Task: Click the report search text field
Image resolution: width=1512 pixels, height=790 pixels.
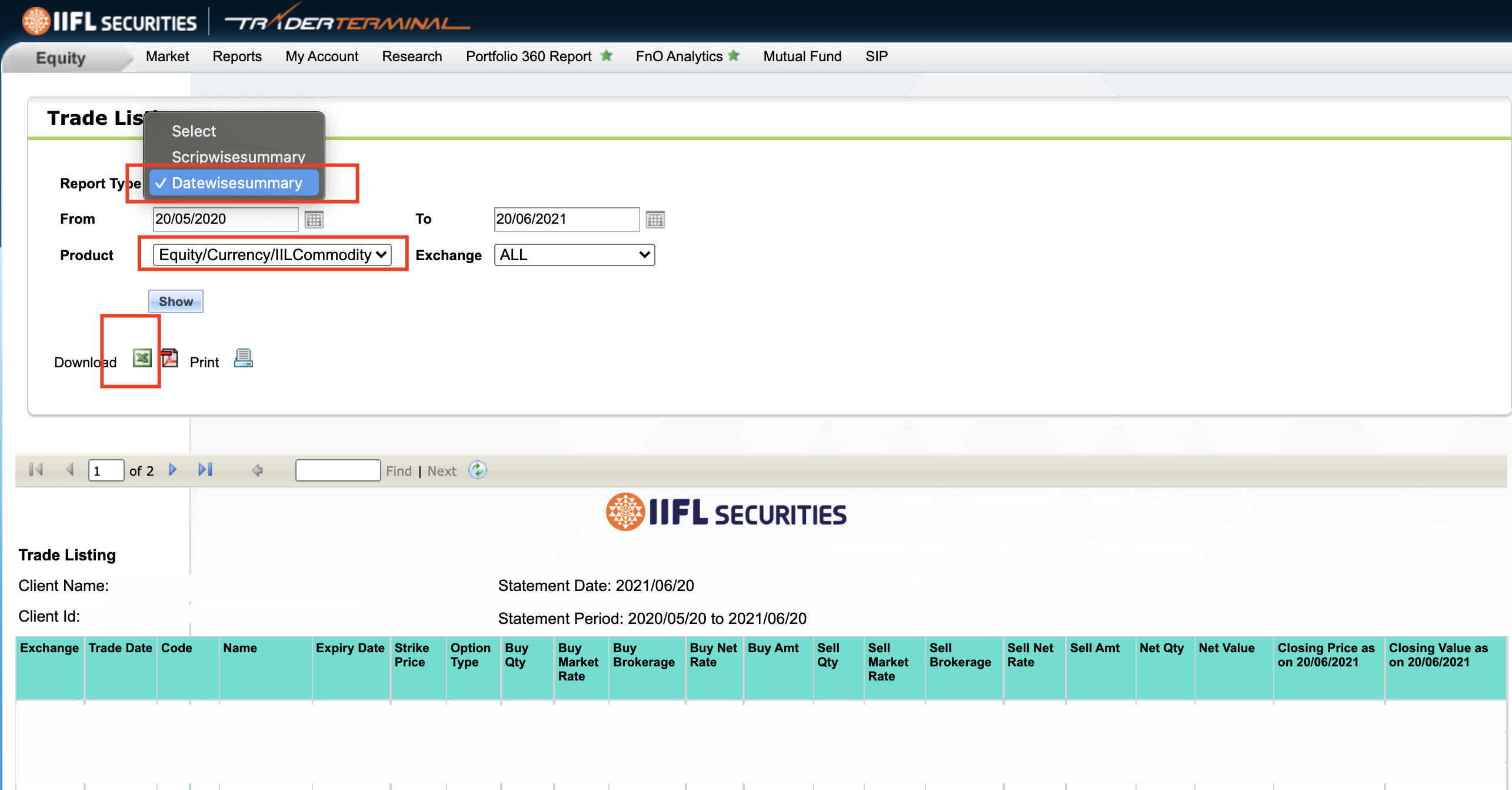Action: (x=338, y=470)
